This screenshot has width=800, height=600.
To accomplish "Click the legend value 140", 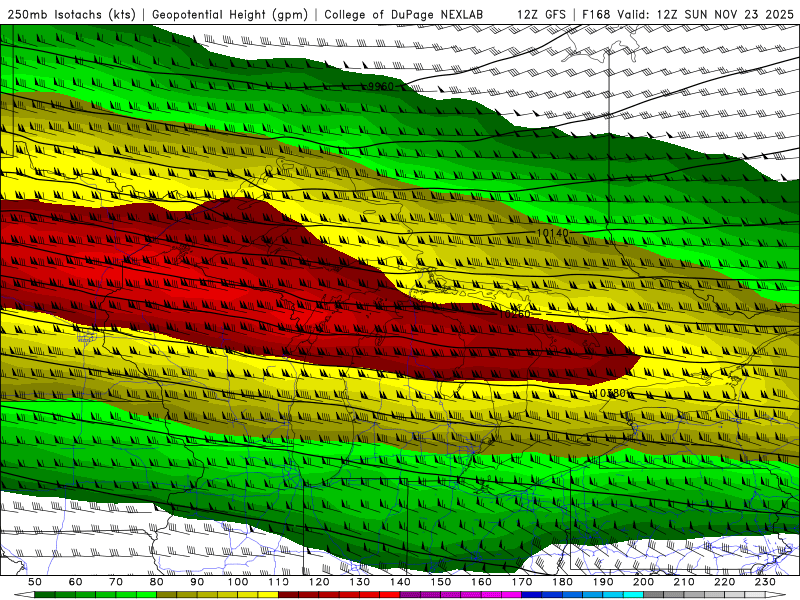I will coord(400,582).
